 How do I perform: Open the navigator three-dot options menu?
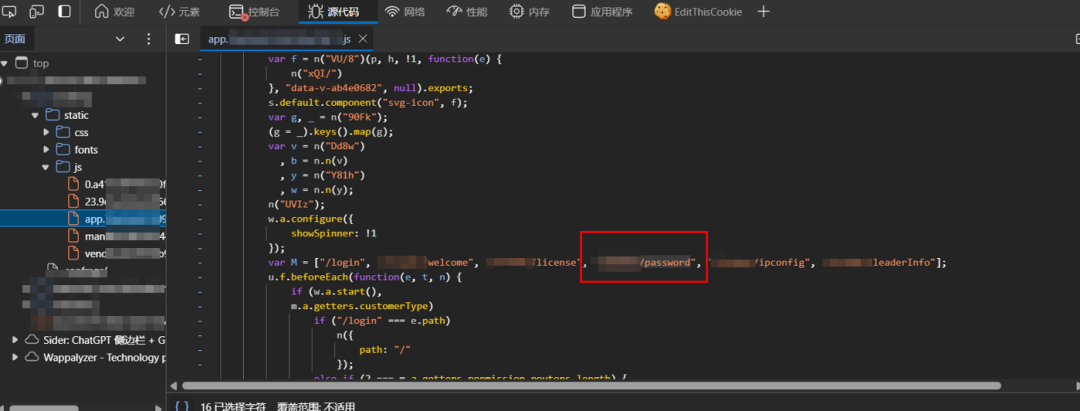point(148,39)
